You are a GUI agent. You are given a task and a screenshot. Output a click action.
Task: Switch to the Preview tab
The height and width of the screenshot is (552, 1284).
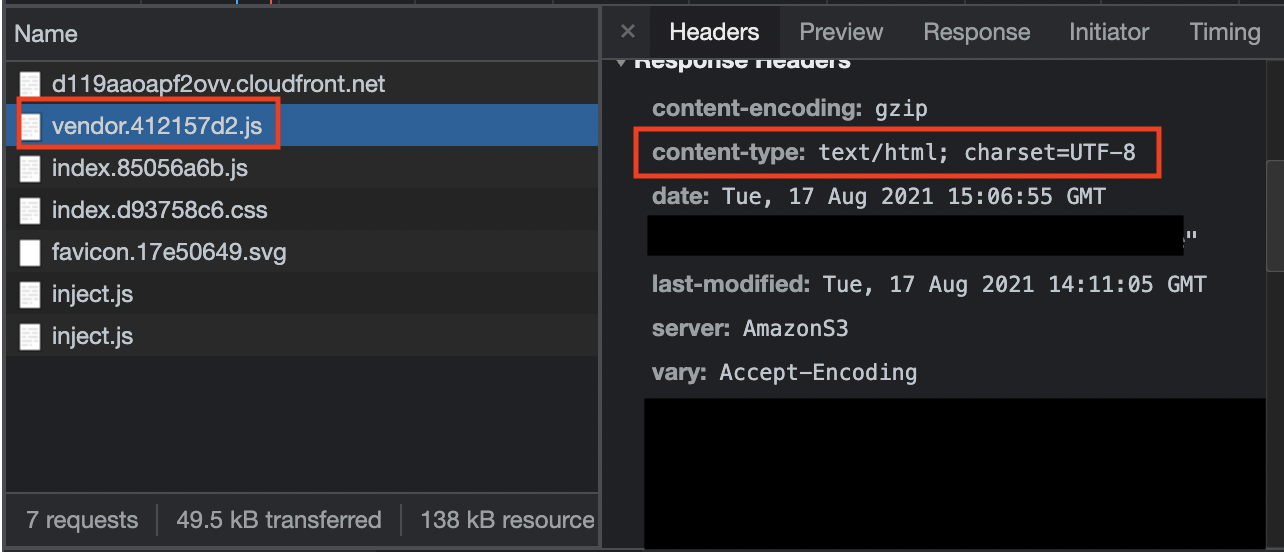coord(841,32)
